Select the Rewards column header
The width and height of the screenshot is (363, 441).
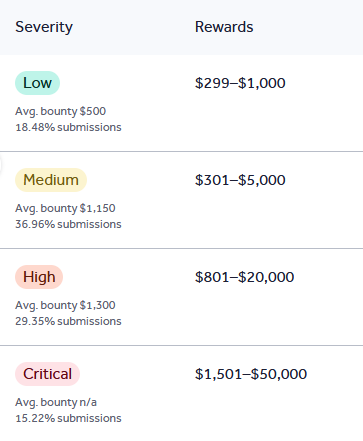pos(224,27)
